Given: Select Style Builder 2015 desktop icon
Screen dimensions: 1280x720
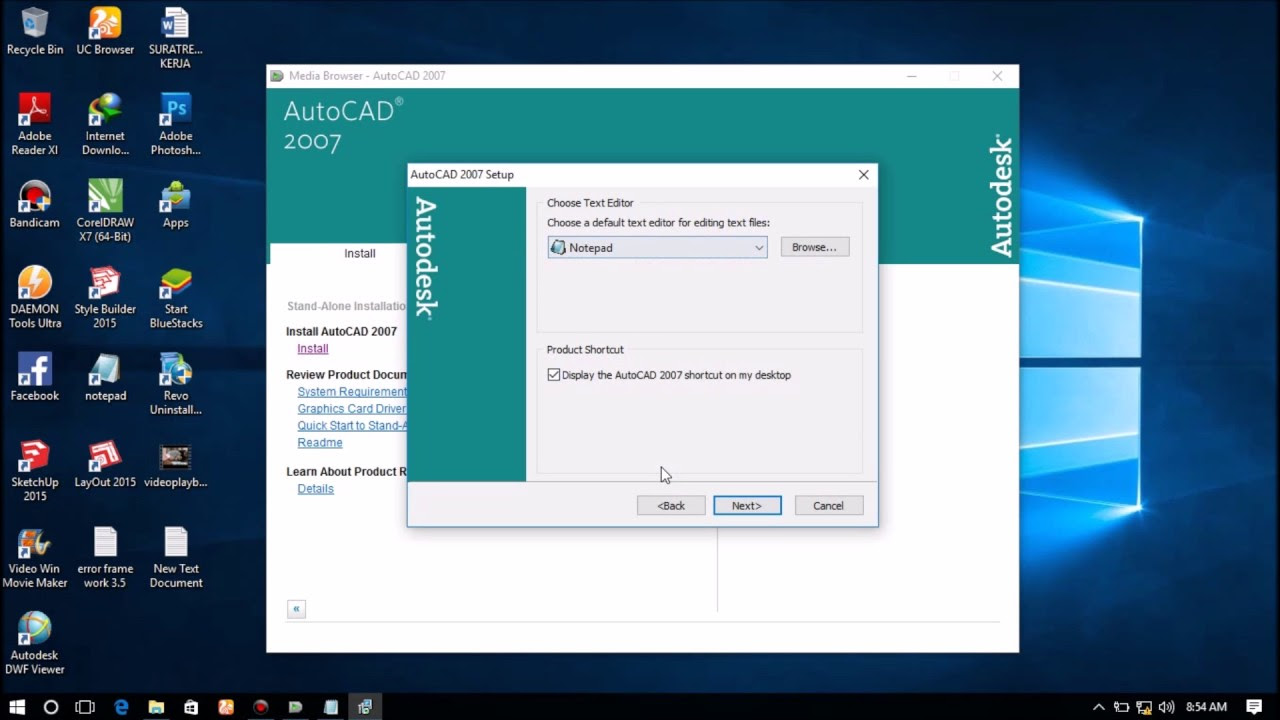Looking at the screenshot, I should pos(105,297).
